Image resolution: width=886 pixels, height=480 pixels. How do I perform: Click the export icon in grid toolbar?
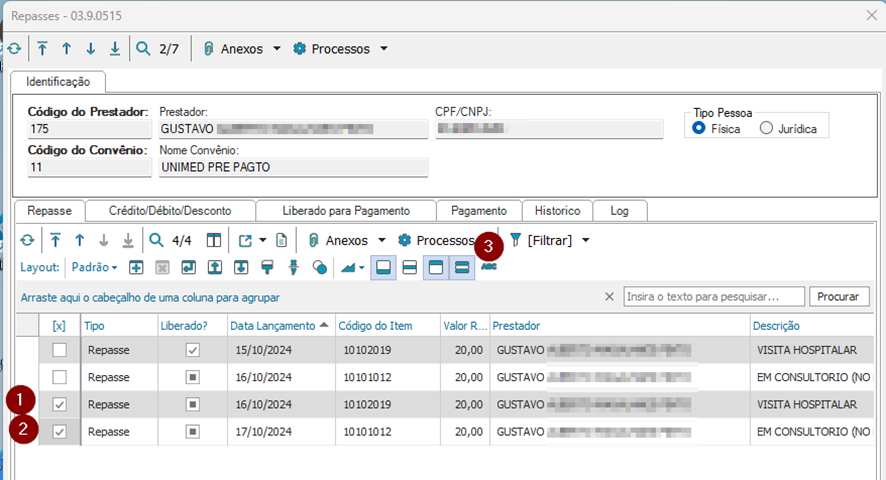(245, 240)
